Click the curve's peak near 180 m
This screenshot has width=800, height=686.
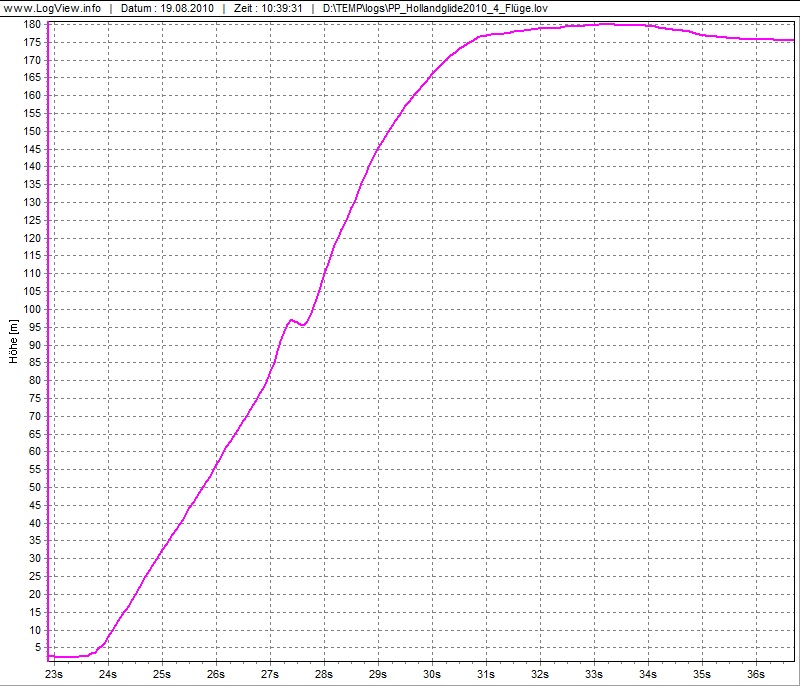click(605, 24)
